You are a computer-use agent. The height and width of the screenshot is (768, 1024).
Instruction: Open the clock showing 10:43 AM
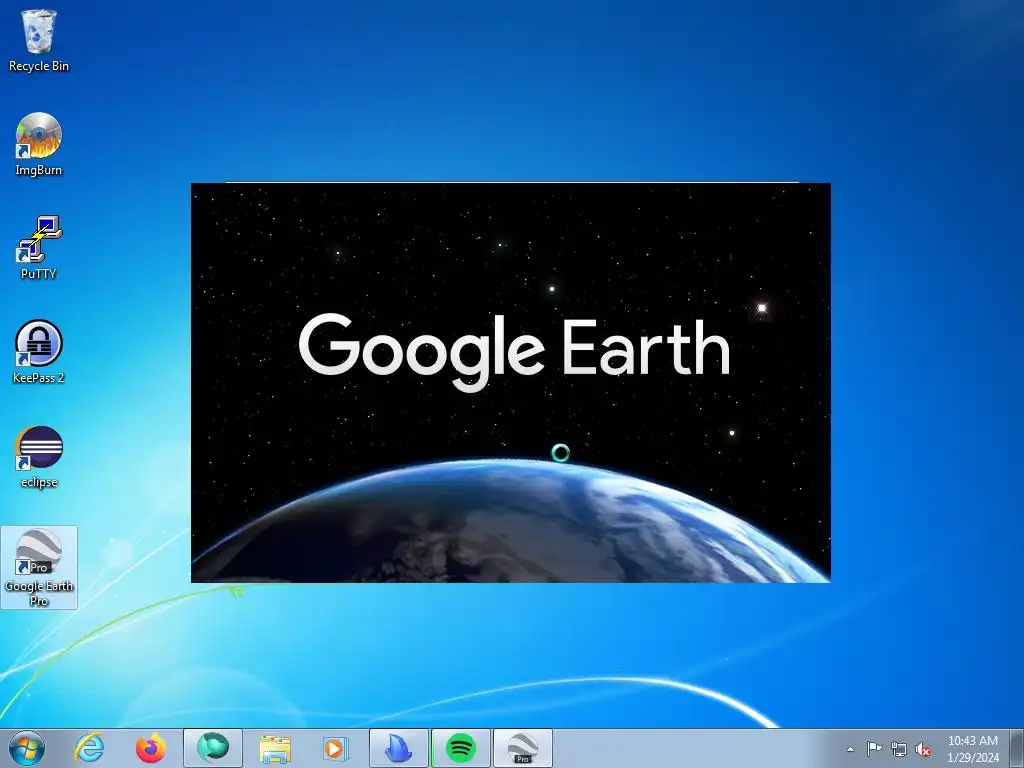click(973, 749)
